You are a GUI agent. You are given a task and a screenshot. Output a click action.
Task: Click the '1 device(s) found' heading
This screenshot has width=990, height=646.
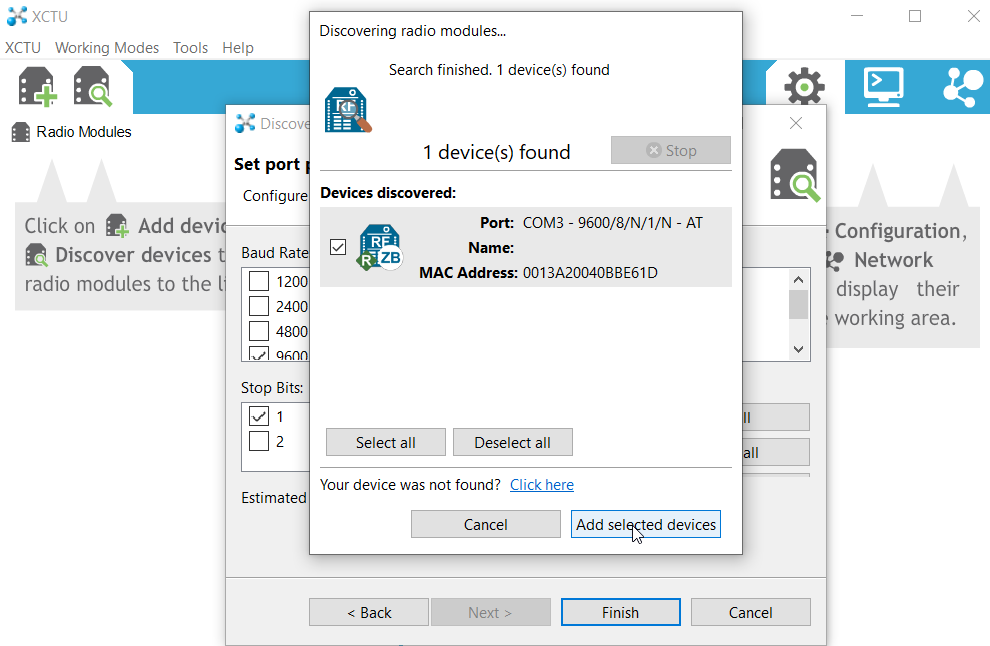[496, 152]
